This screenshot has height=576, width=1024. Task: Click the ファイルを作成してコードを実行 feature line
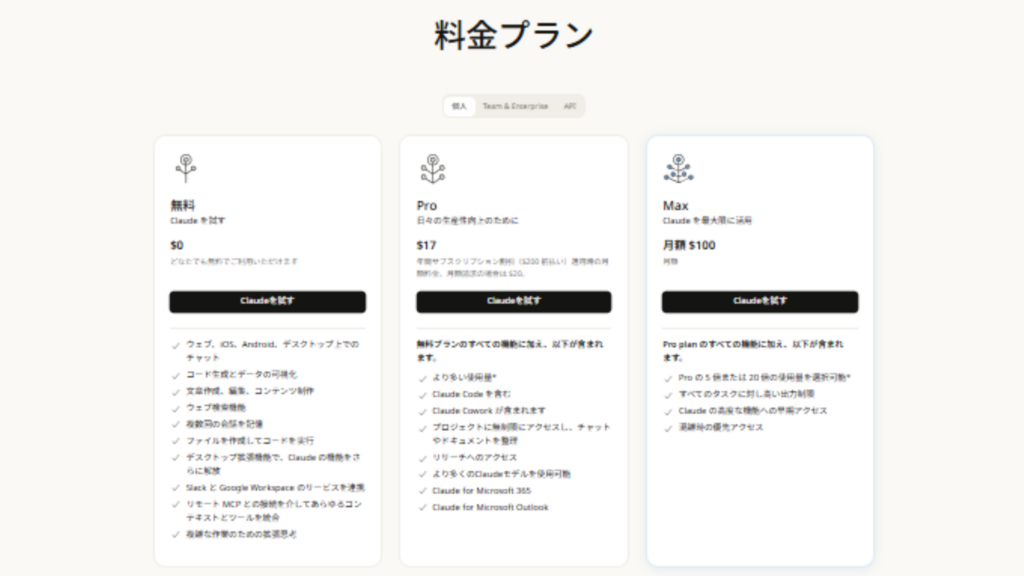[250, 441]
